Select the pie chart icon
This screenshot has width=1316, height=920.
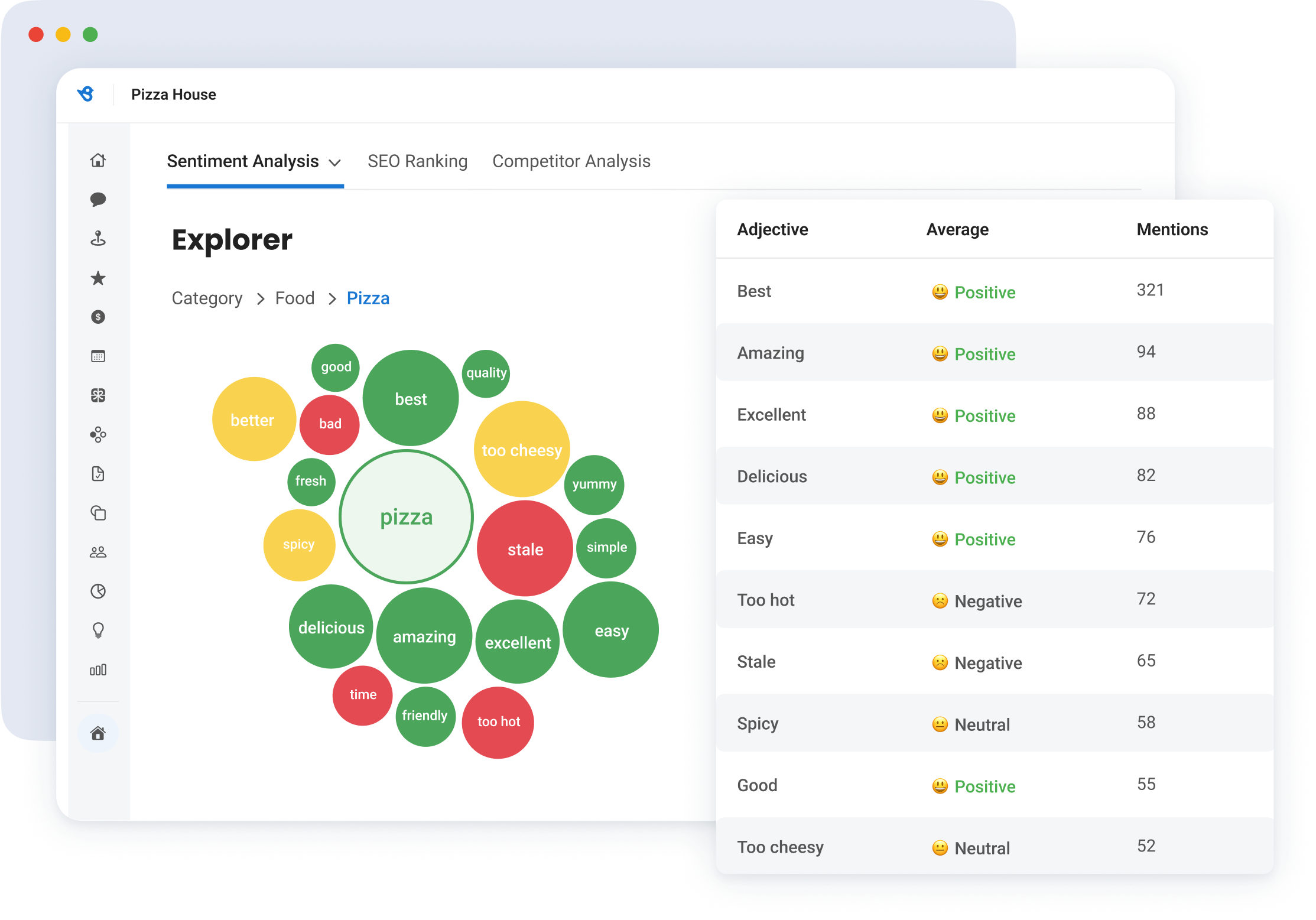coord(99,591)
